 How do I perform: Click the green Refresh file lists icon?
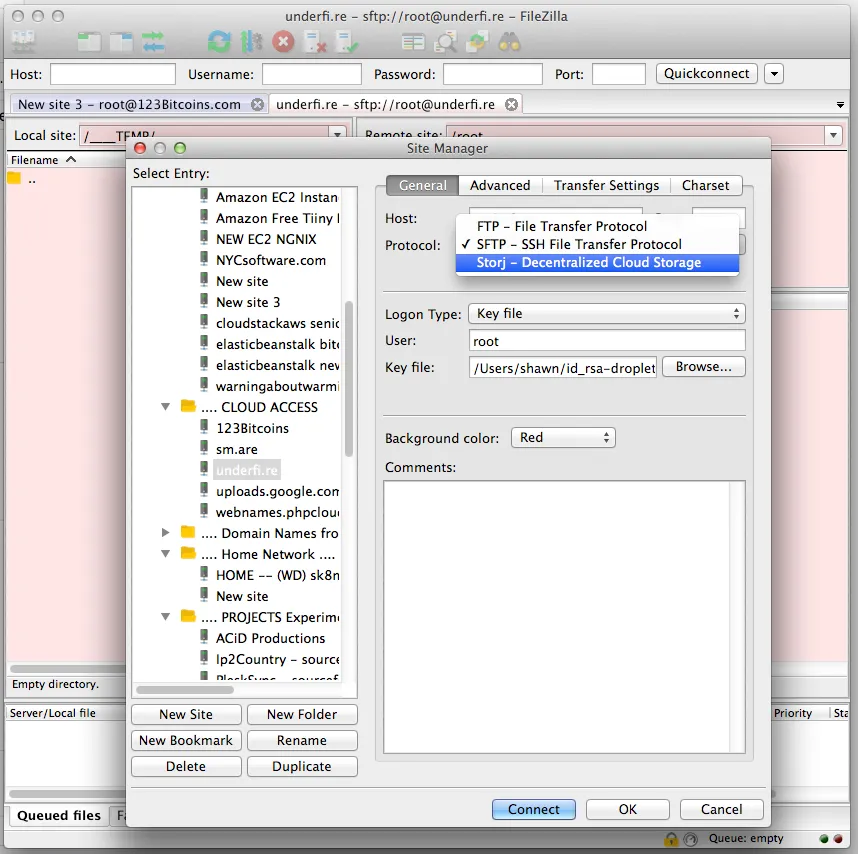pyautogui.click(x=219, y=42)
